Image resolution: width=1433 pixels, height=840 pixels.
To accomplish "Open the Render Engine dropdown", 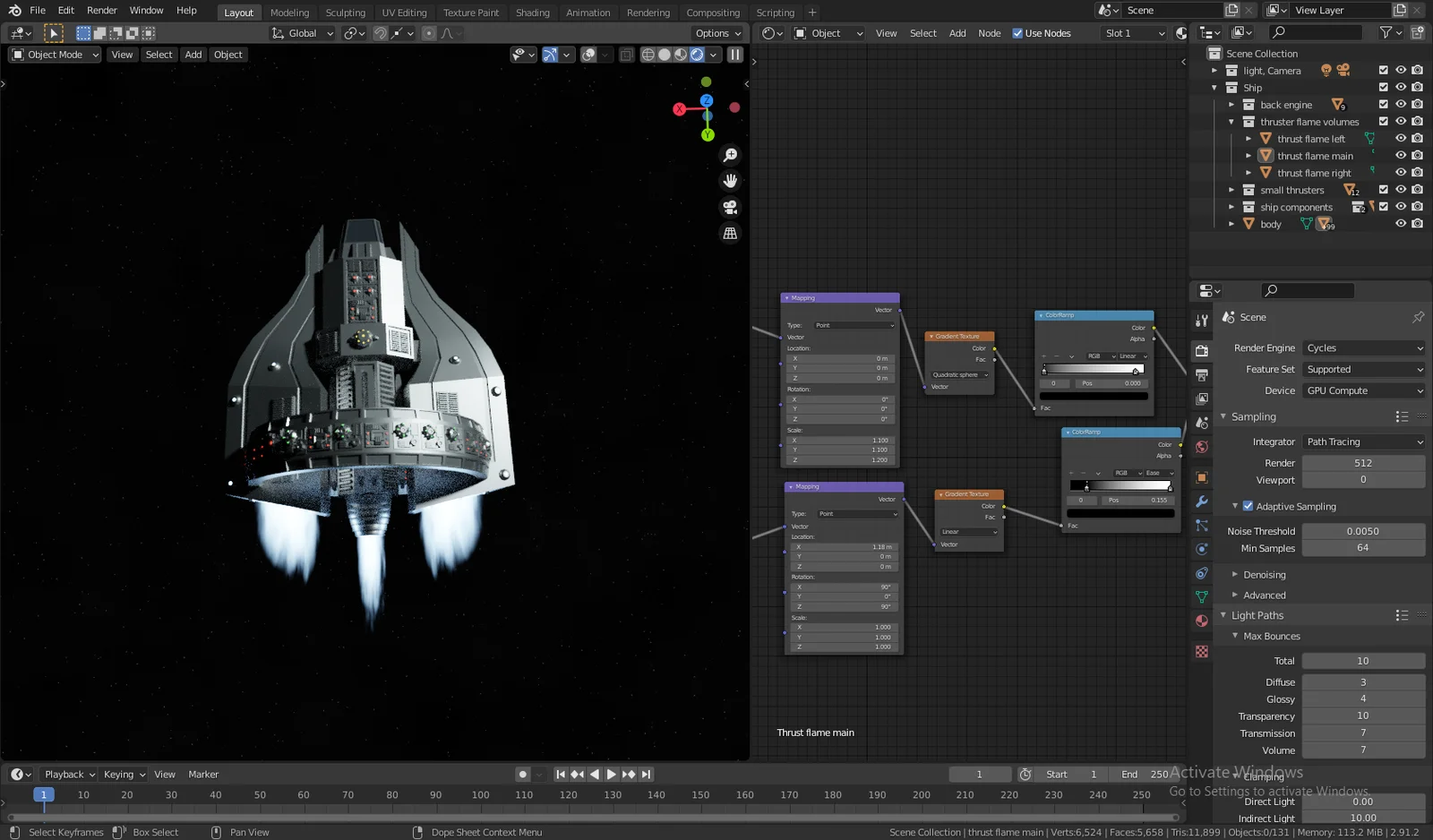I will [x=1362, y=347].
